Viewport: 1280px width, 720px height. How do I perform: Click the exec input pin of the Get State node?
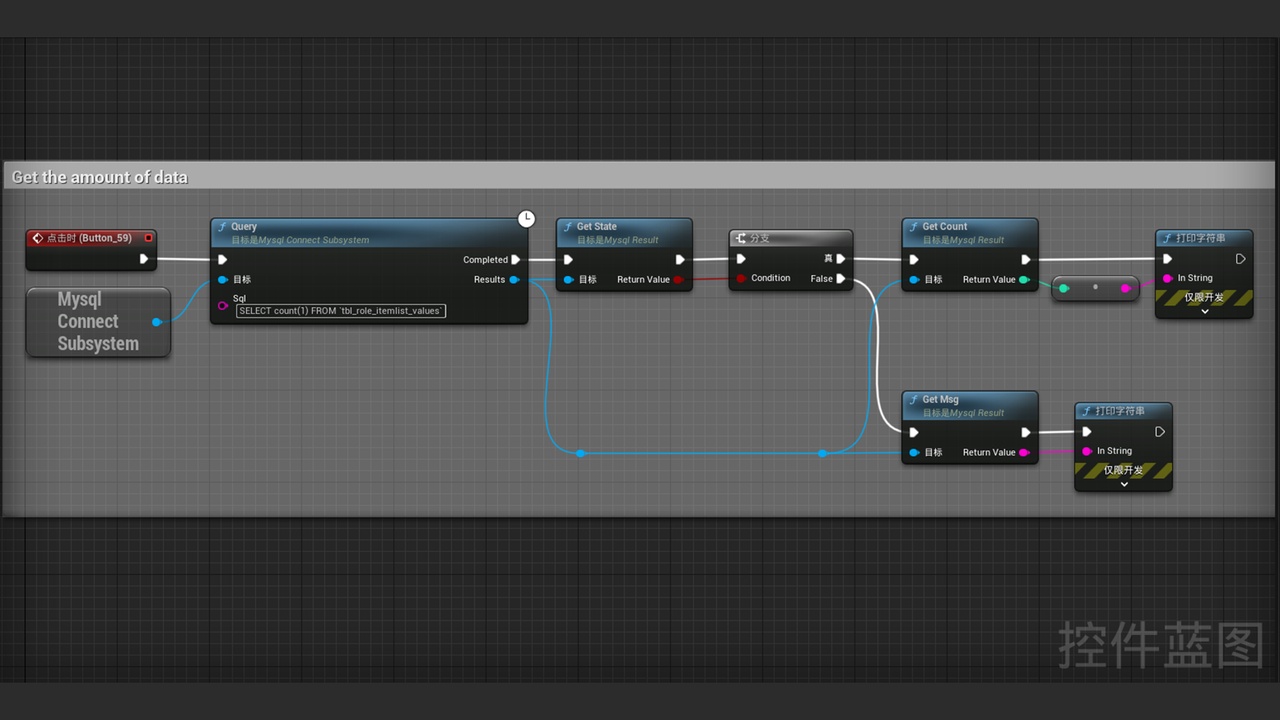pos(568,260)
